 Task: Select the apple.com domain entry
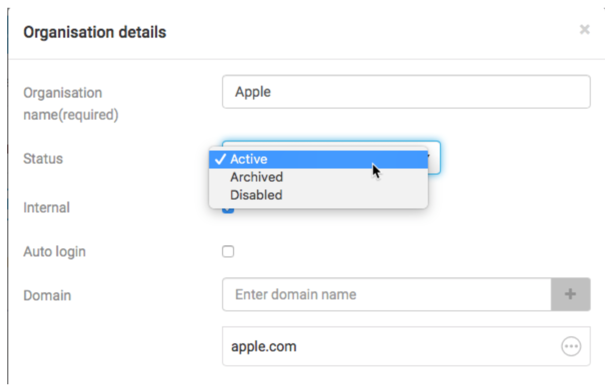[406, 346]
